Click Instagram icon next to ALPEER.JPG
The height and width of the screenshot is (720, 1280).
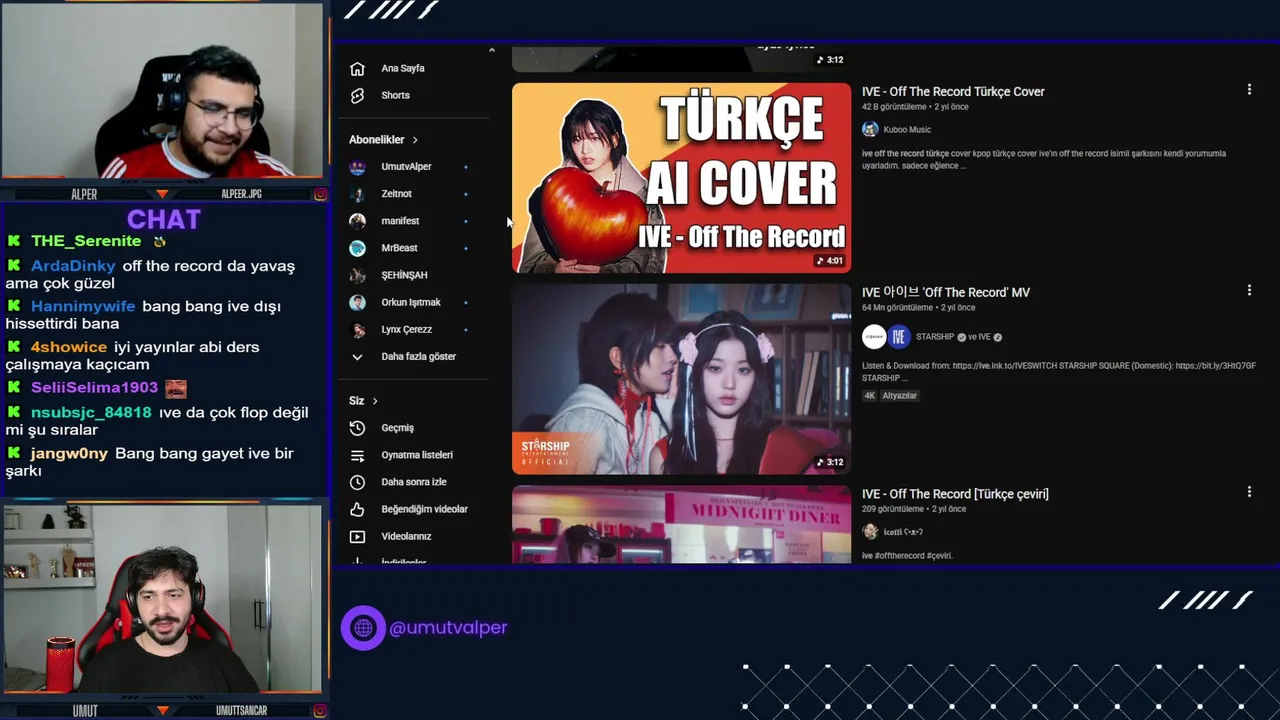tap(320, 194)
